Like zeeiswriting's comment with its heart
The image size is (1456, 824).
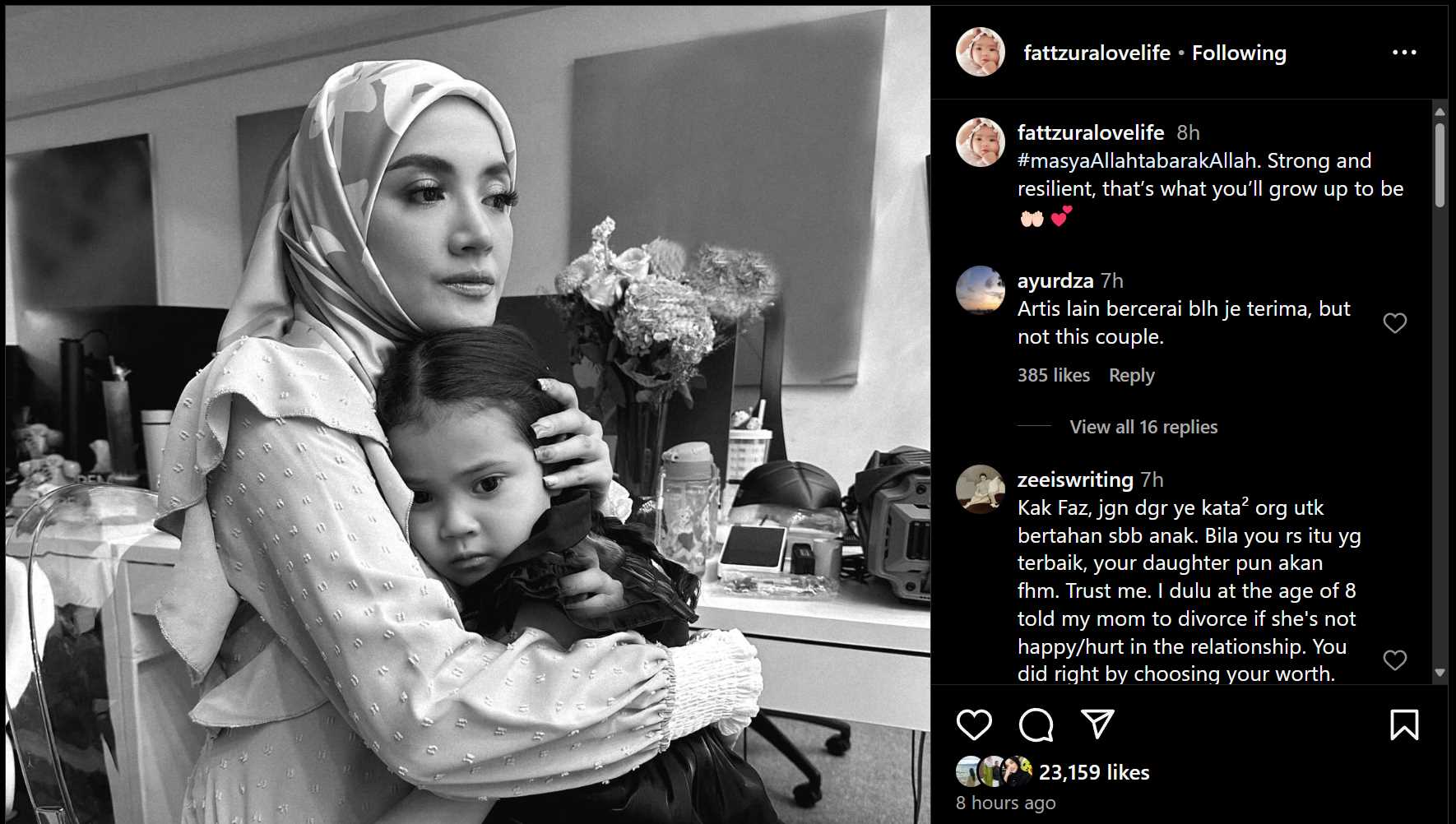point(1395,660)
